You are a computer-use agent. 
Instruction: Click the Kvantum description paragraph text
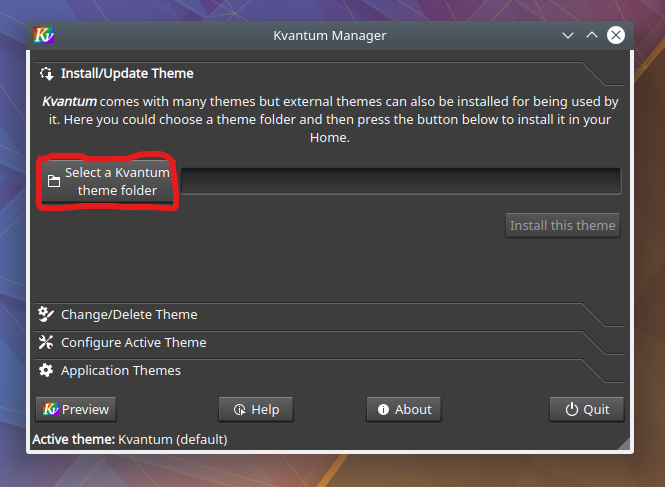330,120
